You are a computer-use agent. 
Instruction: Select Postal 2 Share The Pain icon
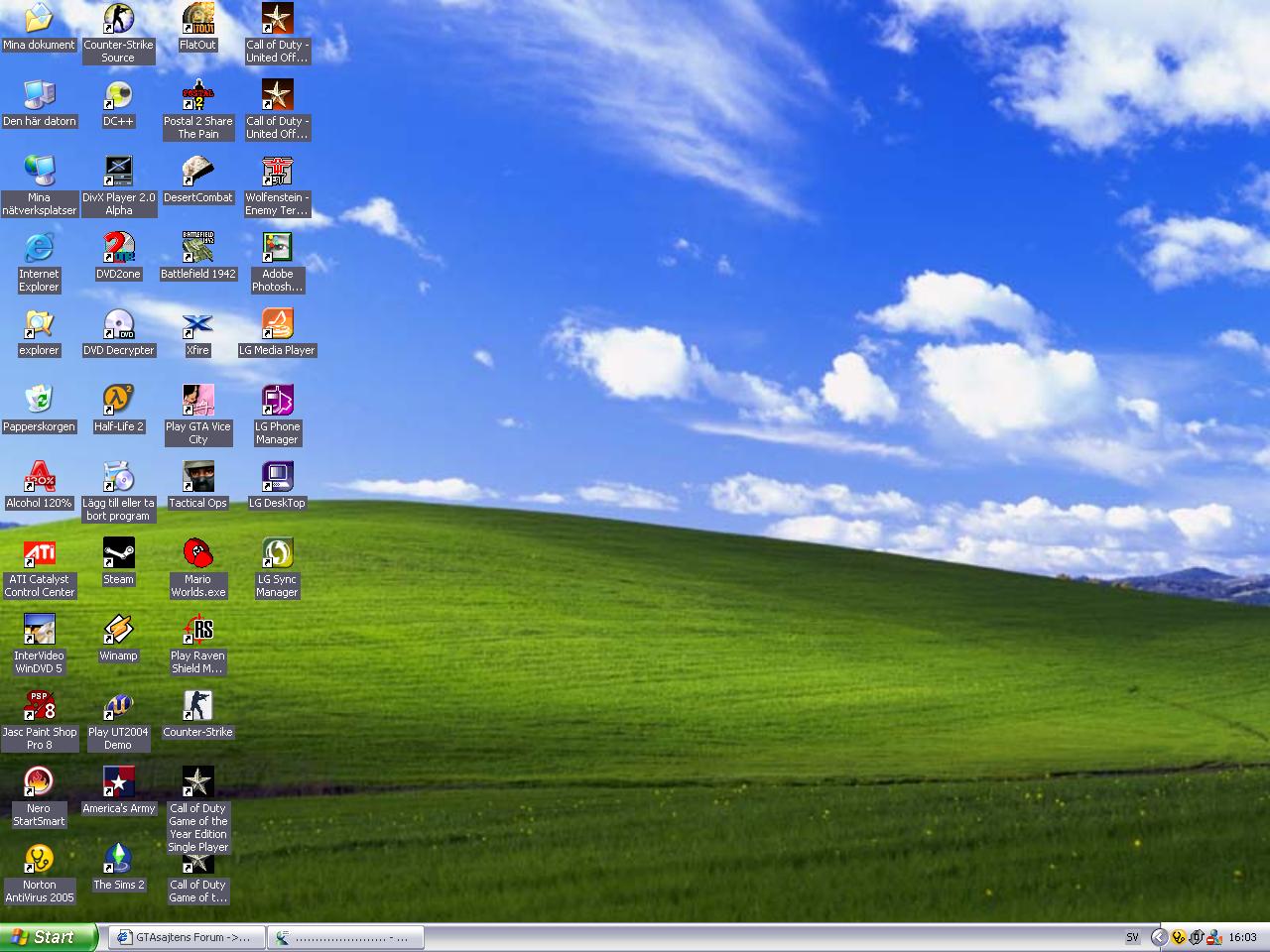(197, 94)
